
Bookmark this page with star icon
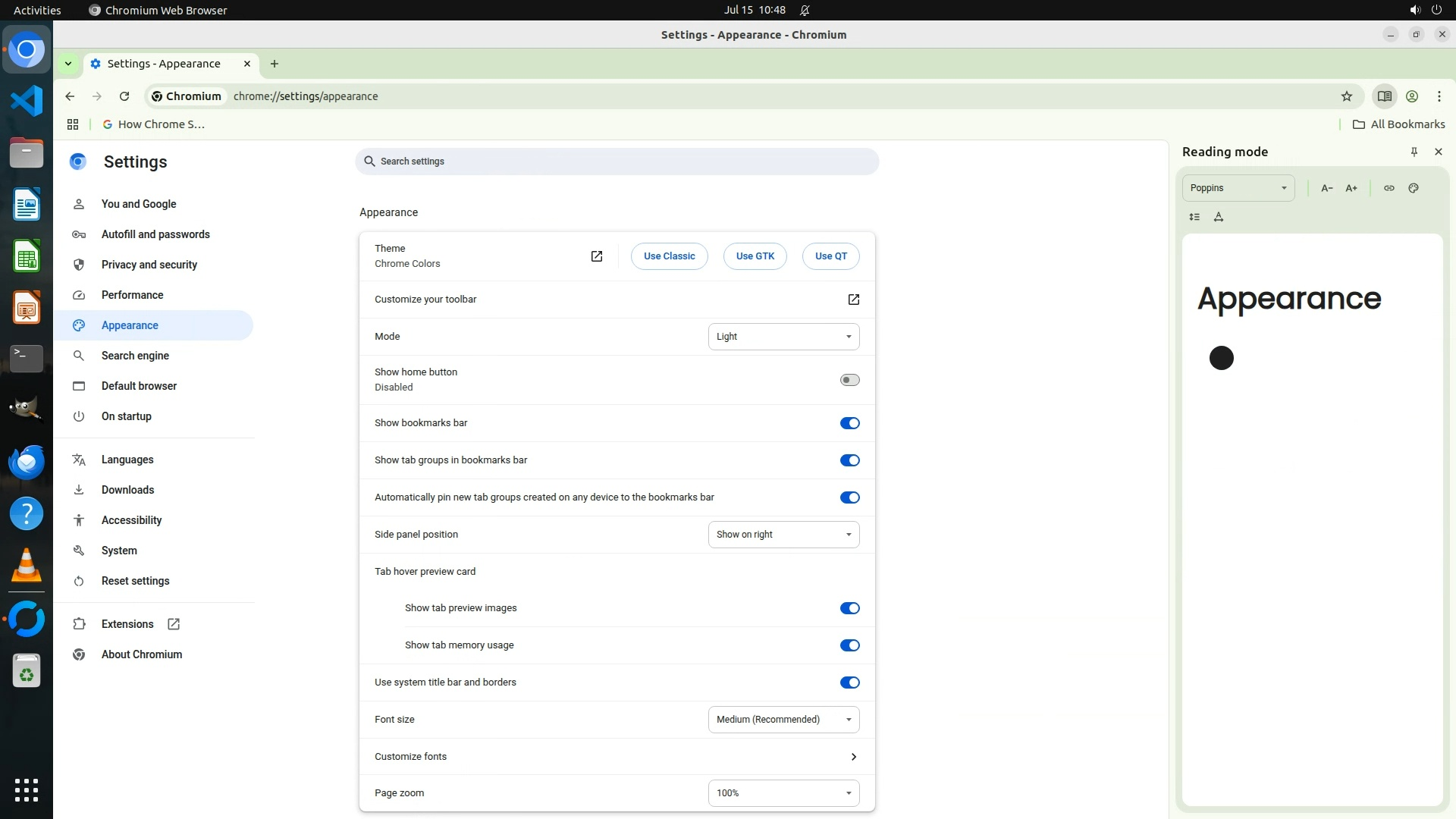(x=1346, y=96)
